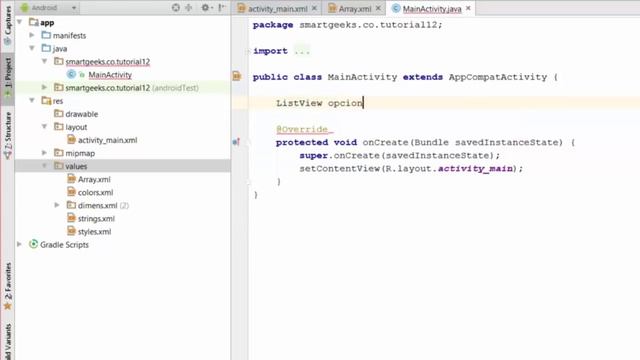Collapse the java folder
Screen dimensions: 640x360
pyautogui.click(x=32, y=48)
